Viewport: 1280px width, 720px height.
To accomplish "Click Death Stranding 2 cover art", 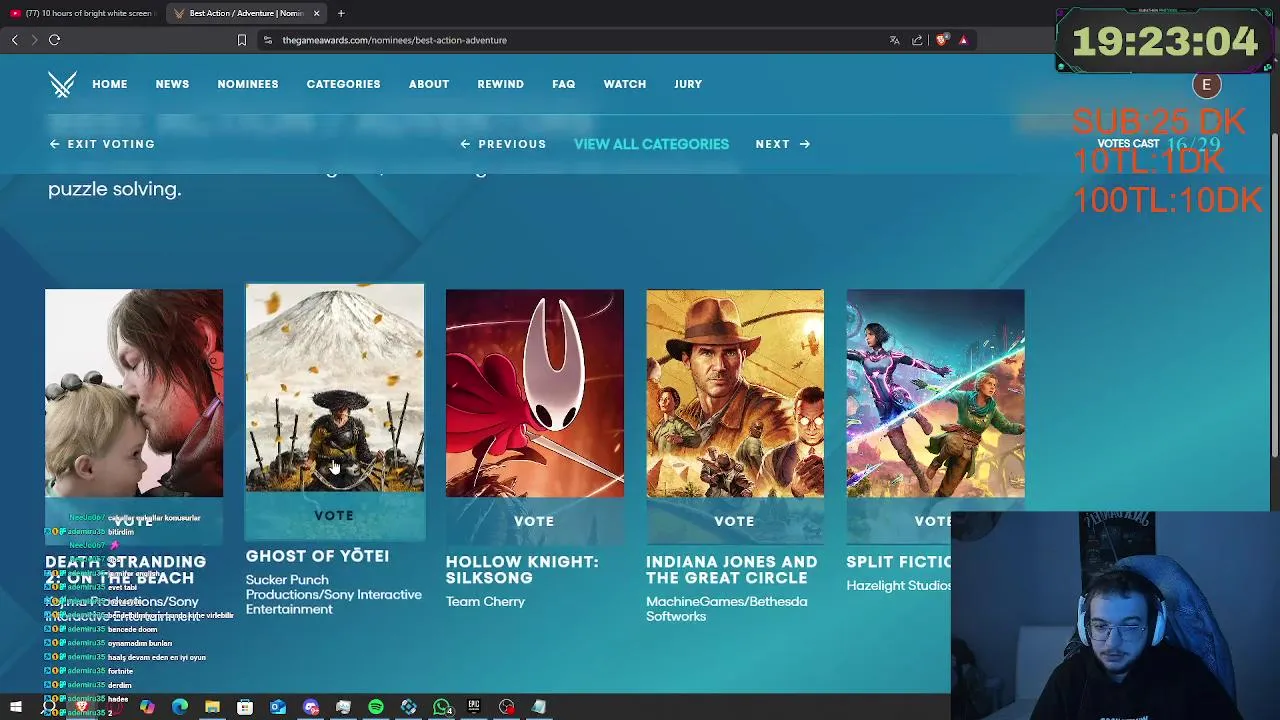I will coord(134,393).
